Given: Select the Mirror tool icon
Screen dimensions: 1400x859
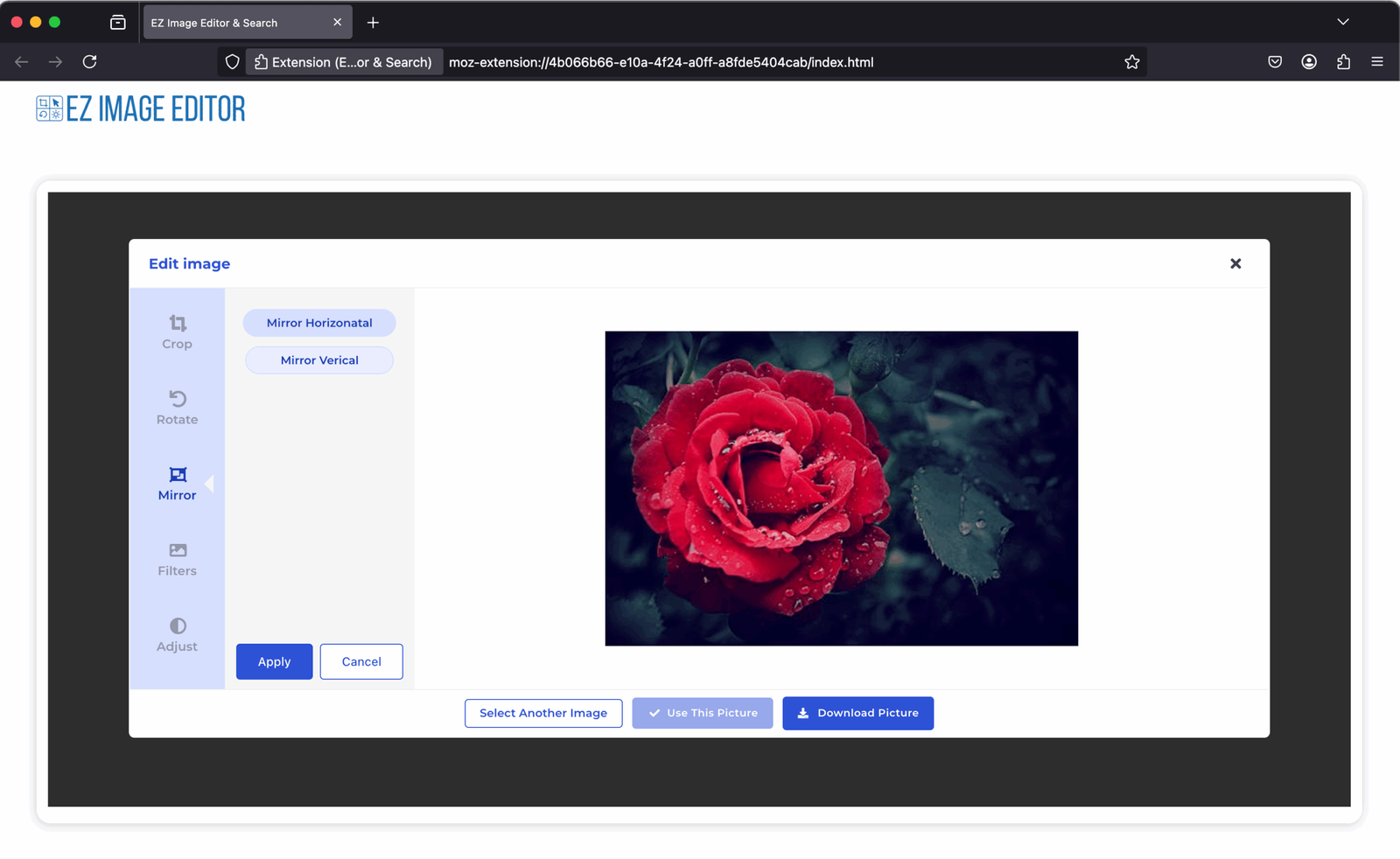Looking at the screenshot, I should coord(178,475).
